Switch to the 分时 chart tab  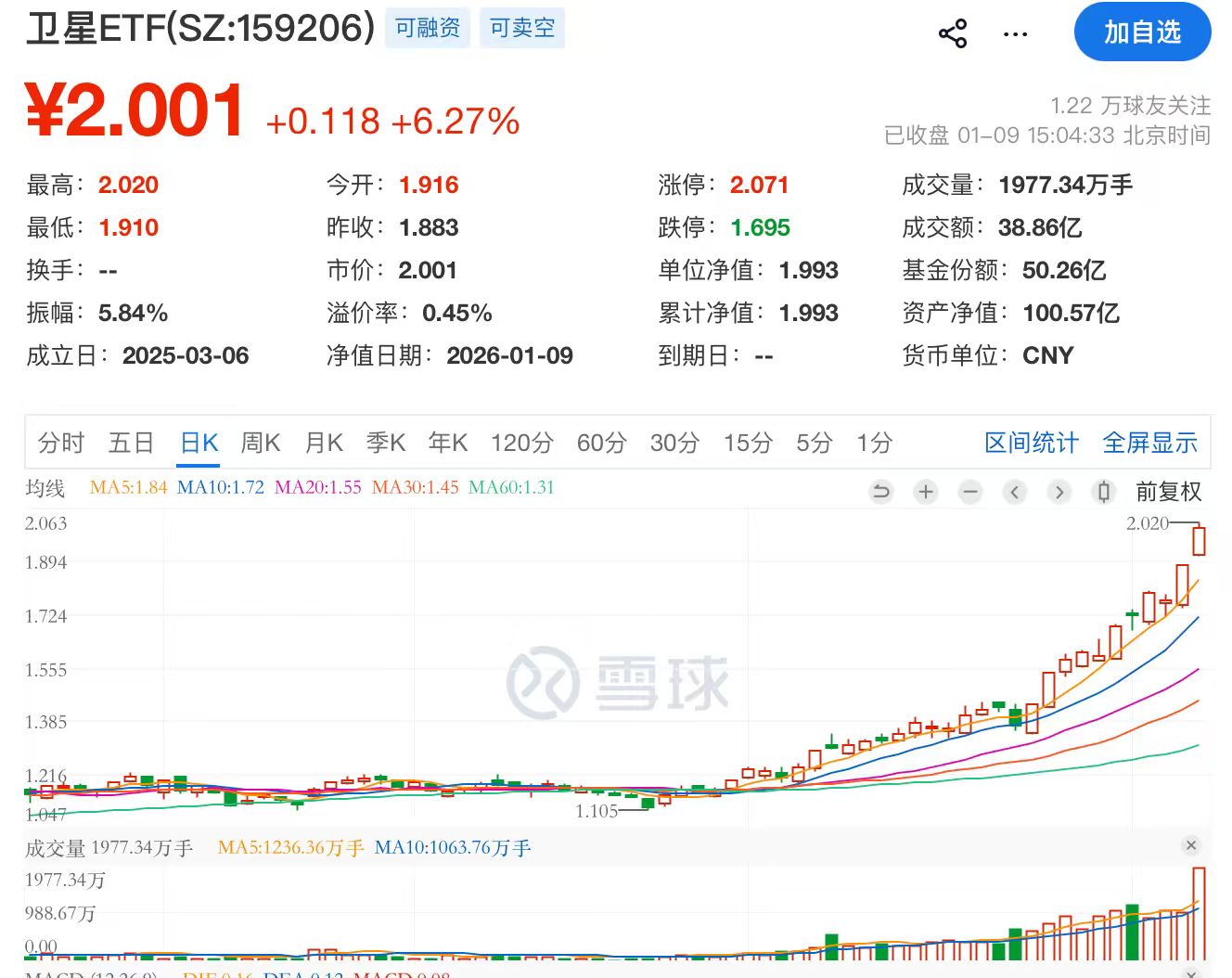click(x=61, y=443)
